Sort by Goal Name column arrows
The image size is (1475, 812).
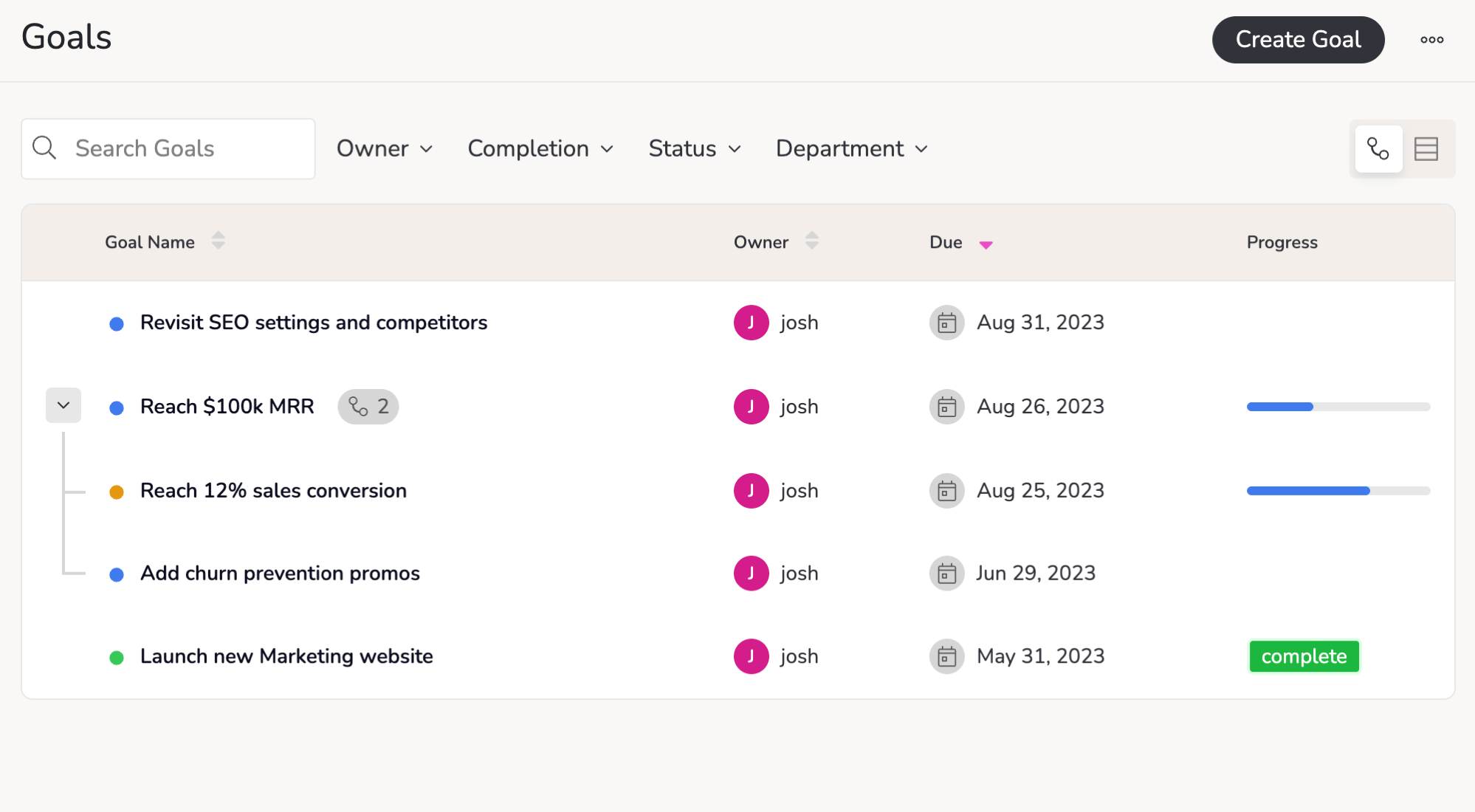[218, 241]
